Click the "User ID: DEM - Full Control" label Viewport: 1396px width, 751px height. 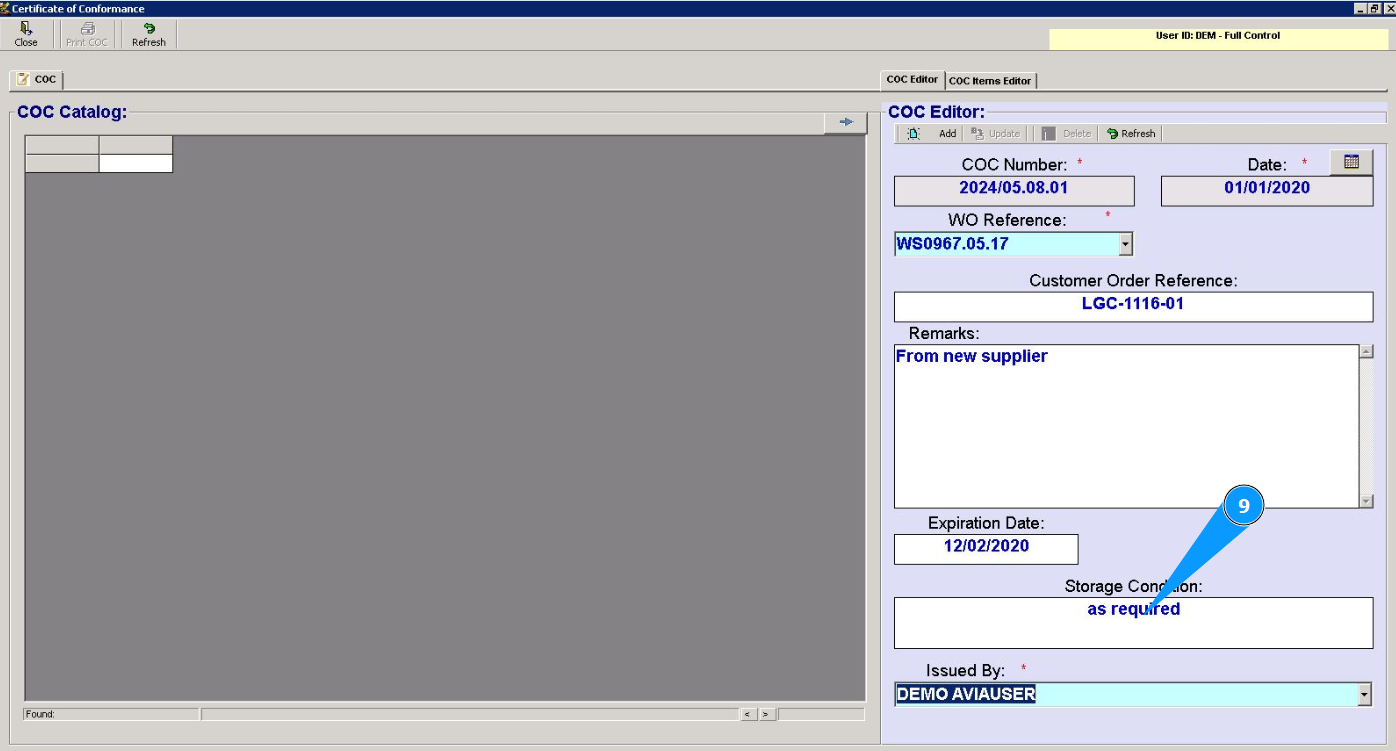tap(1217, 36)
